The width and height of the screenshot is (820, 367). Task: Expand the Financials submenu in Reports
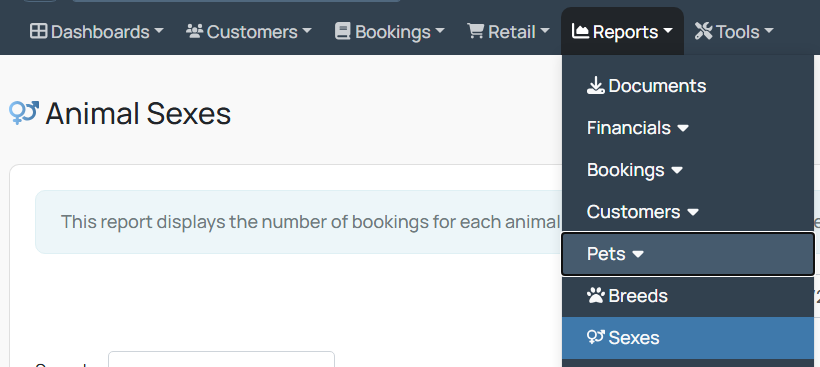pyautogui.click(x=637, y=128)
